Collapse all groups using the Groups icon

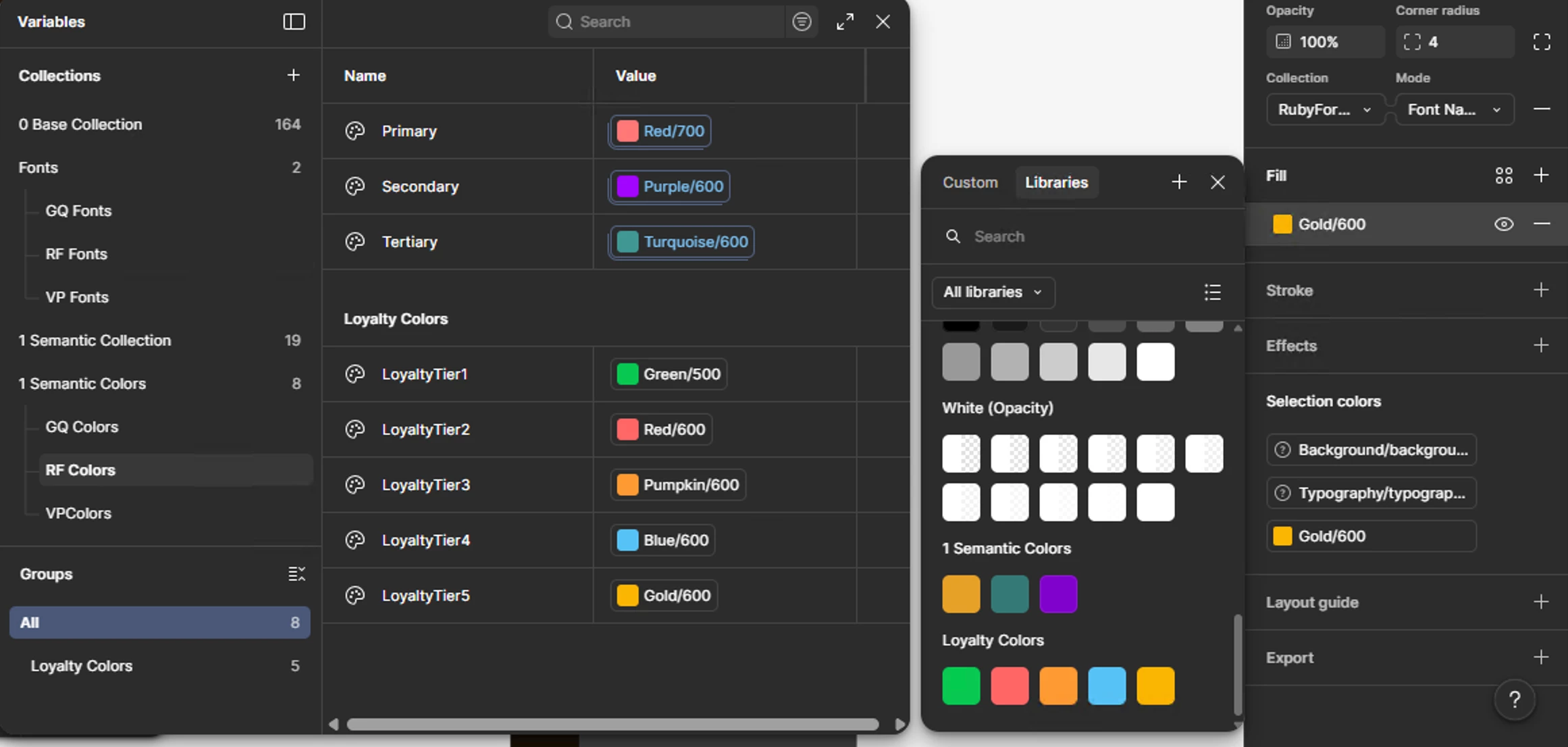tap(296, 574)
